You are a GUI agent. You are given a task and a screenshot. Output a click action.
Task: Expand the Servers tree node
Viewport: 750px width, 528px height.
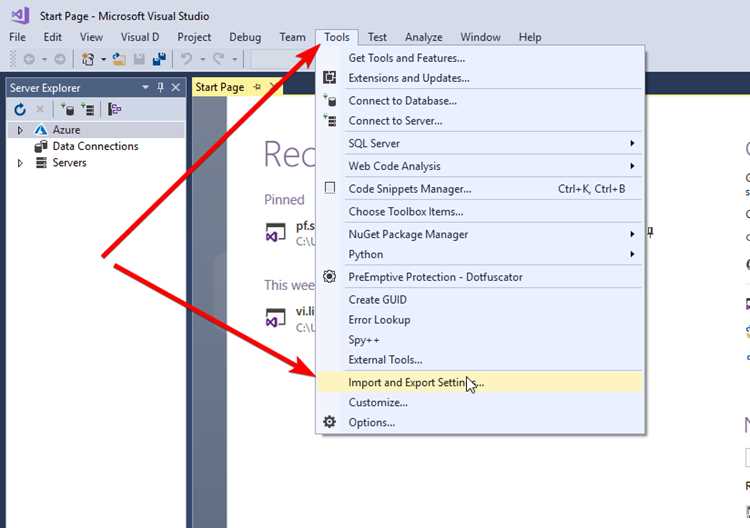20,163
